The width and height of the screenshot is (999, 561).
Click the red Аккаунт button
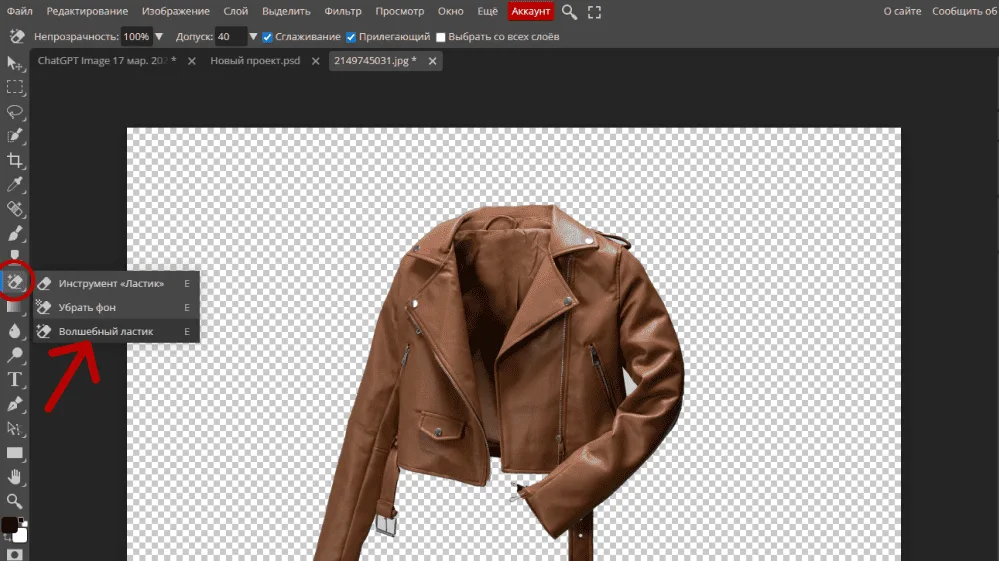[x=531, y=11]
